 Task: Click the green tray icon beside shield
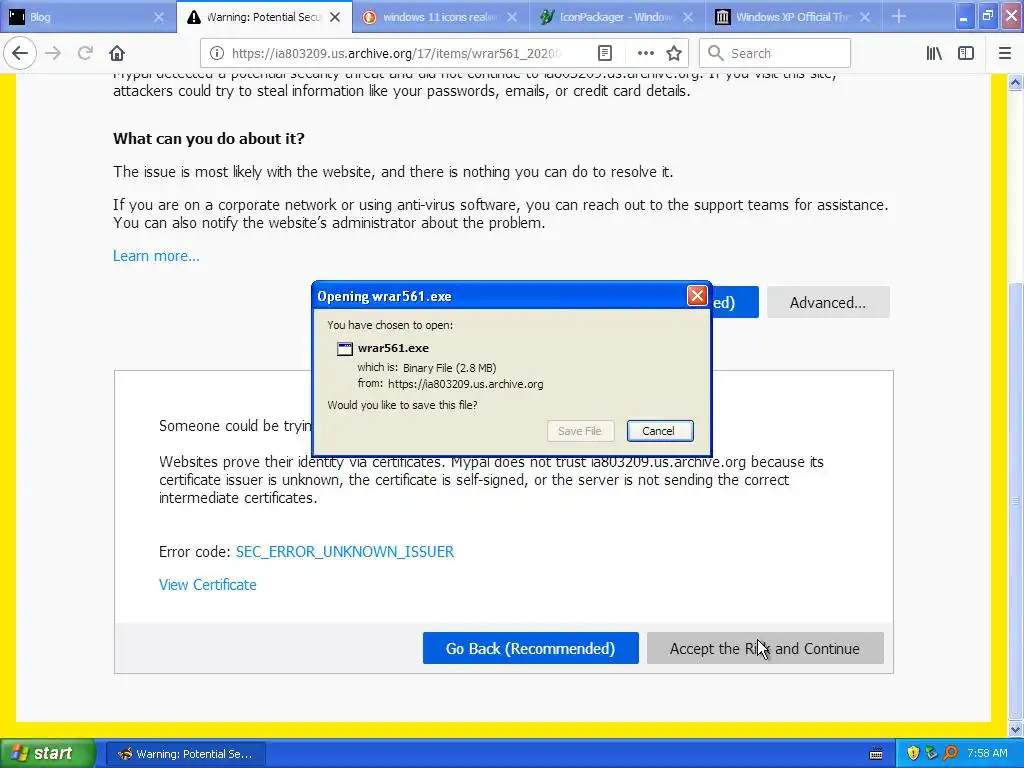[931, 754]
